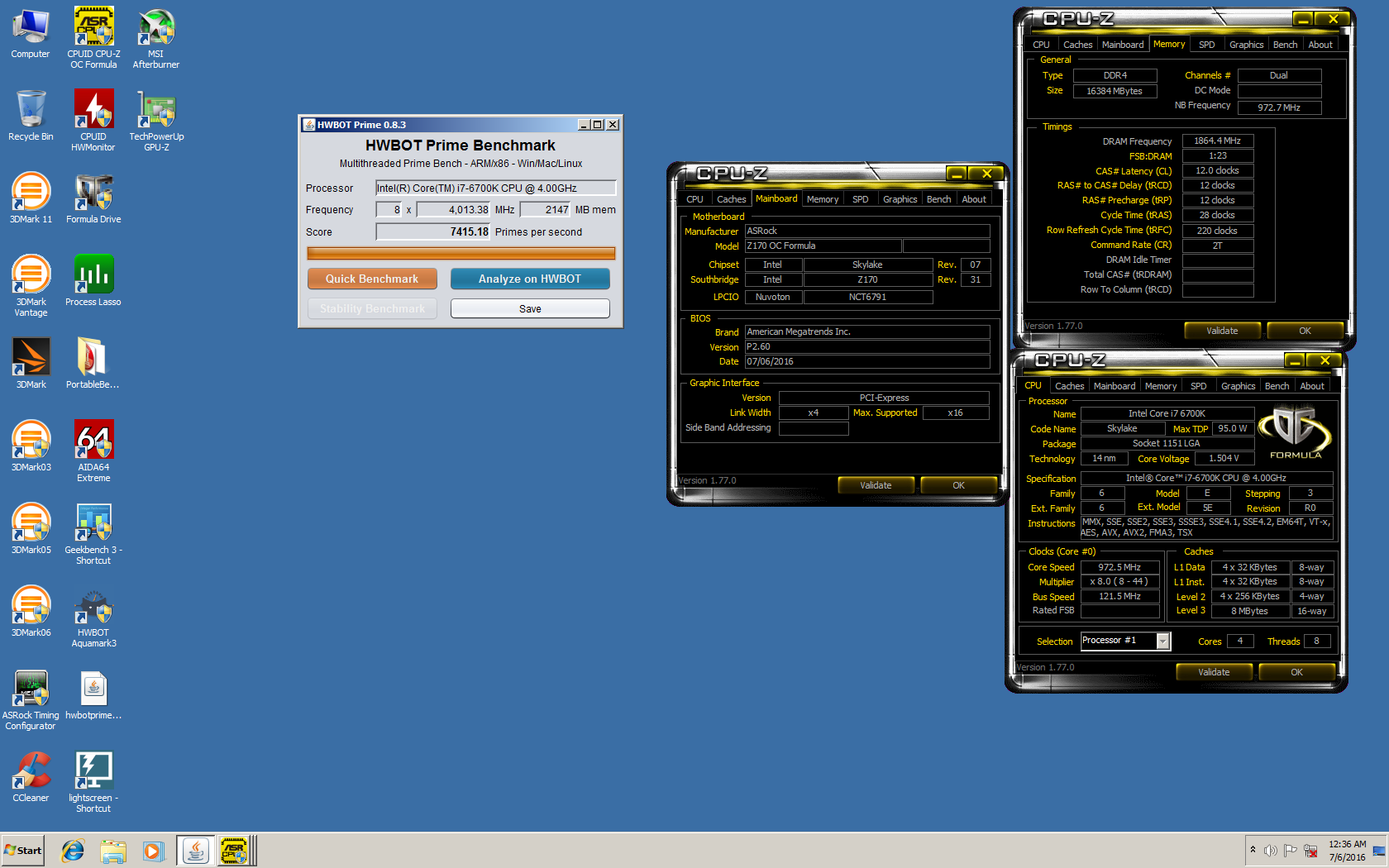This screenshot has width=1389, height=868.
Task: Switch to the Java HWBOT Prime taskbar item
Action: coord(195,851)
